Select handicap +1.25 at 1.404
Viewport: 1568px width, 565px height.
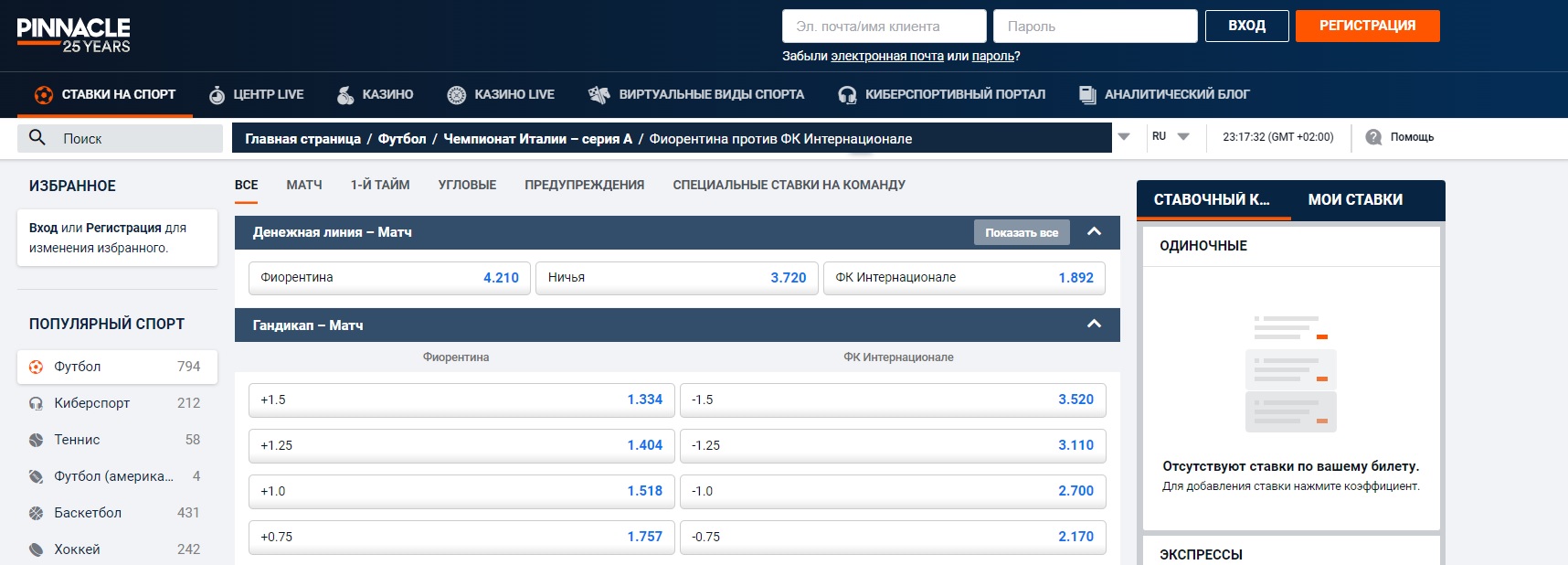[461, 445]
